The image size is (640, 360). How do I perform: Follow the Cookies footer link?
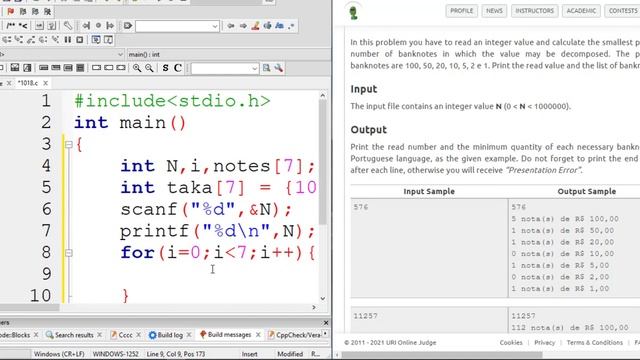coord(511,342)
